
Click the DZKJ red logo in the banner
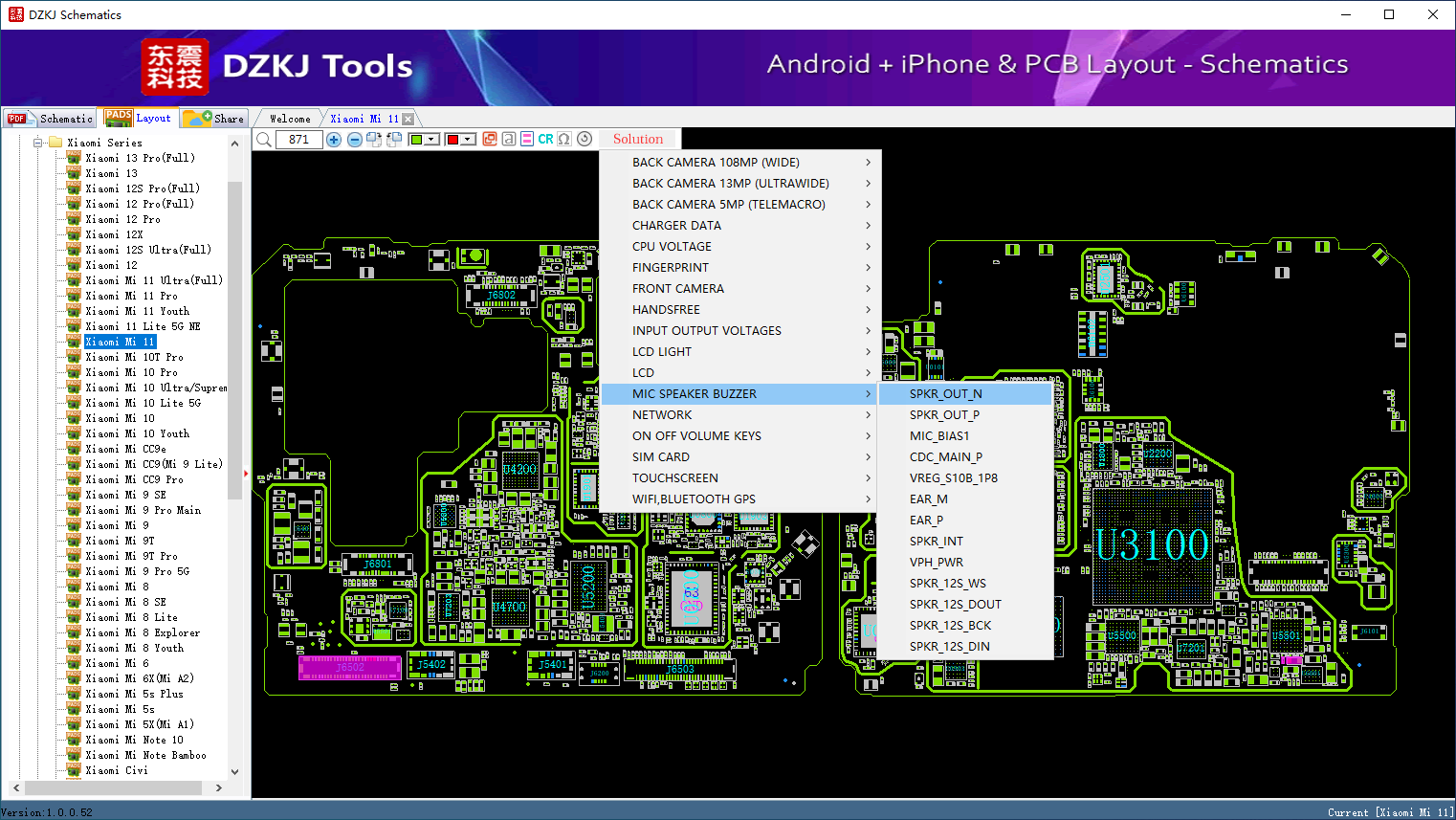click(174, 67)
